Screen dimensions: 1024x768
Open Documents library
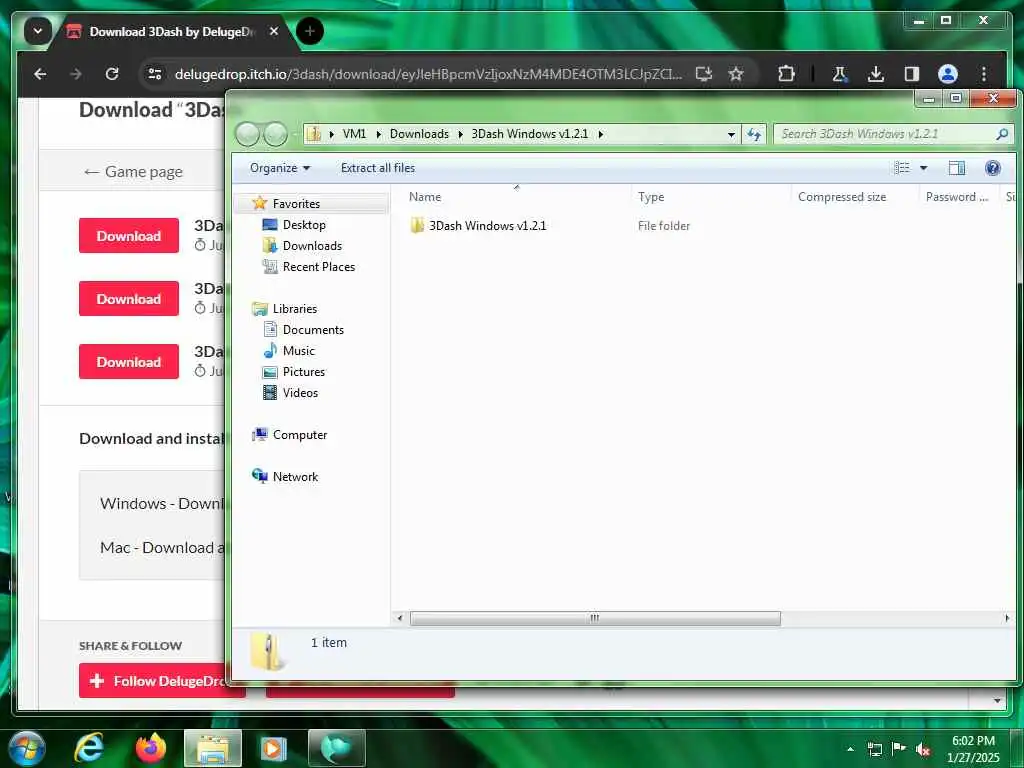(x=313, y=330)
